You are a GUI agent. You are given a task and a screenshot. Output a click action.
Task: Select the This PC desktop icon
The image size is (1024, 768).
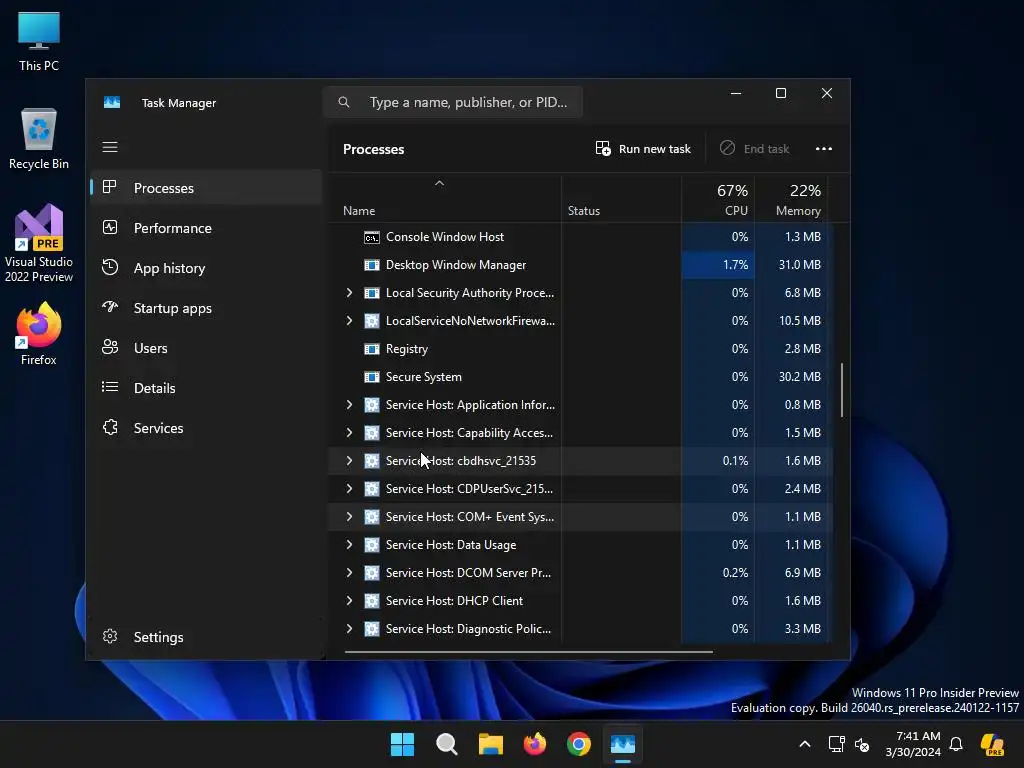(x=39, y=40)
